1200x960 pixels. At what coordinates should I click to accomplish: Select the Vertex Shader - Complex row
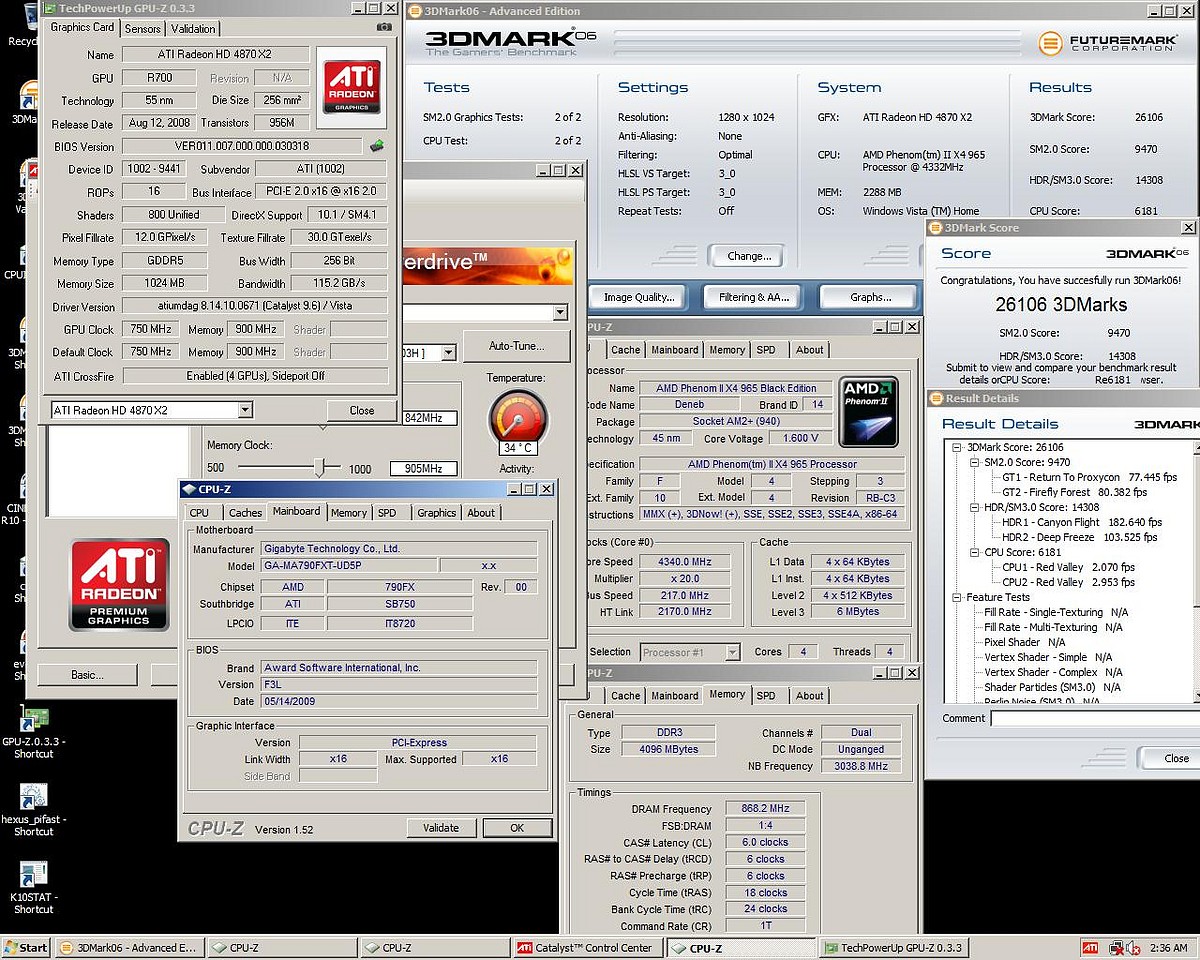point(1053,673)
